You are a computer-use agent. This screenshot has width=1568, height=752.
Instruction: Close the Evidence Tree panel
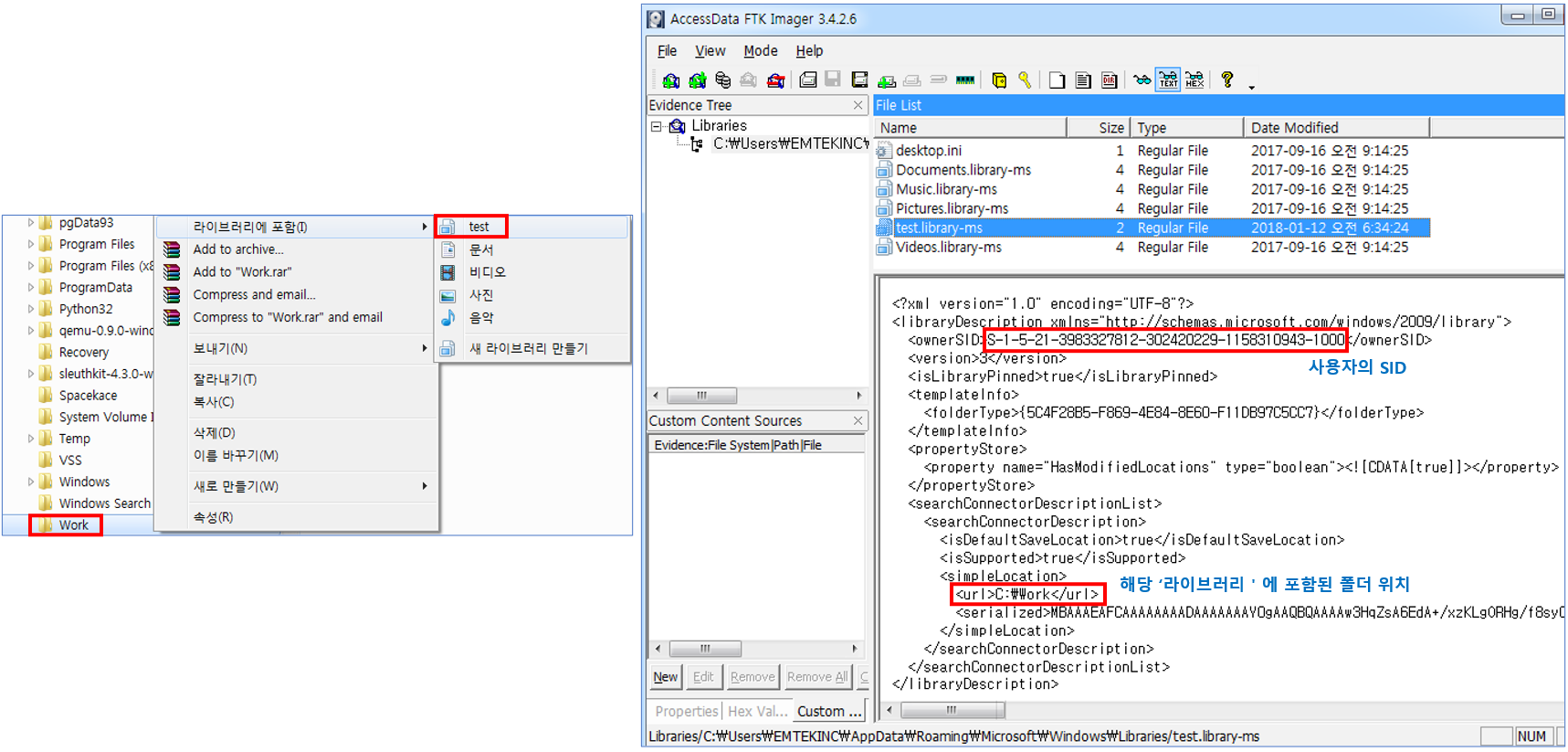pos(858,105)
